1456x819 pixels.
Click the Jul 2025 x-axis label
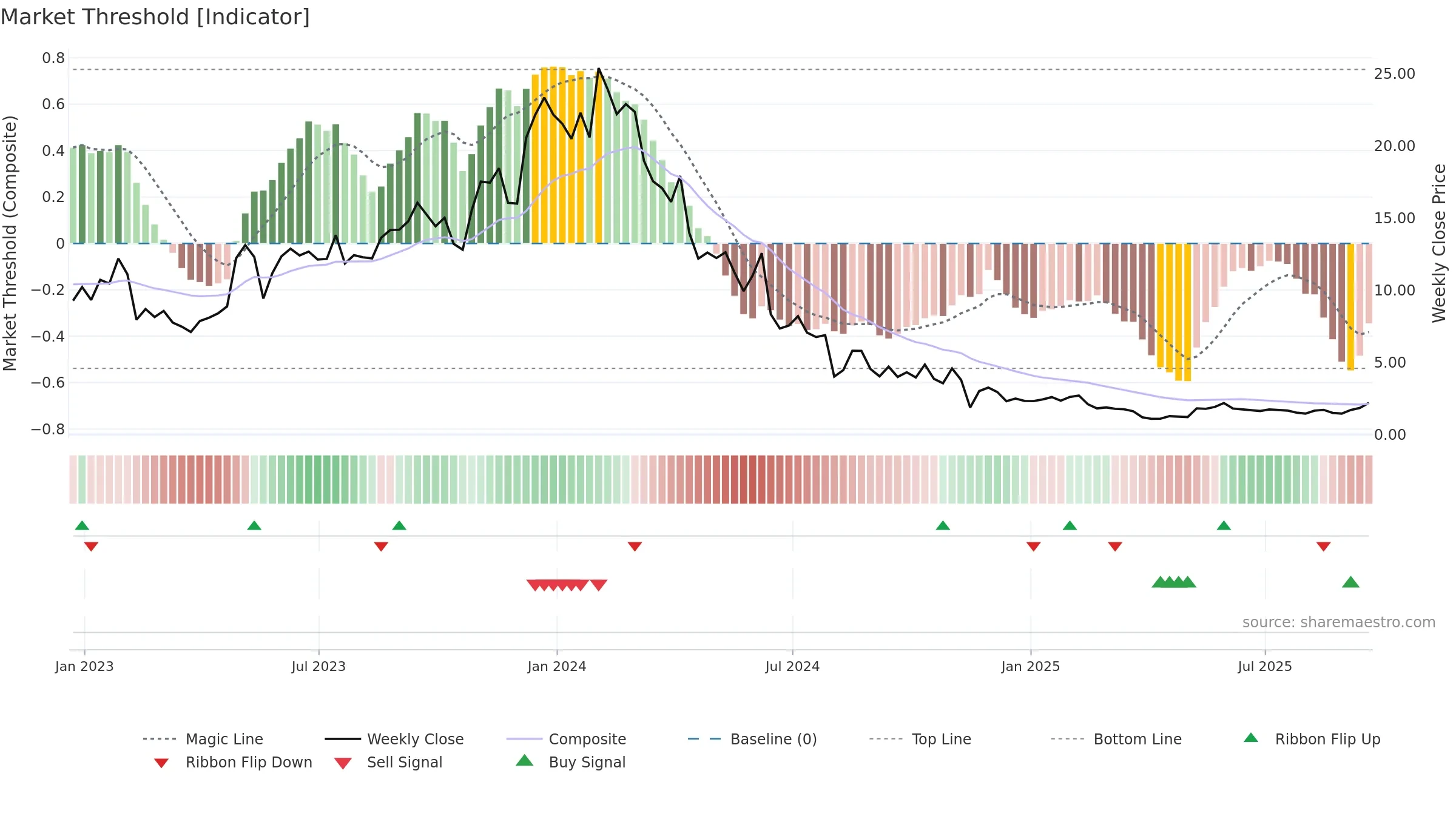(x=1265, y=666)
